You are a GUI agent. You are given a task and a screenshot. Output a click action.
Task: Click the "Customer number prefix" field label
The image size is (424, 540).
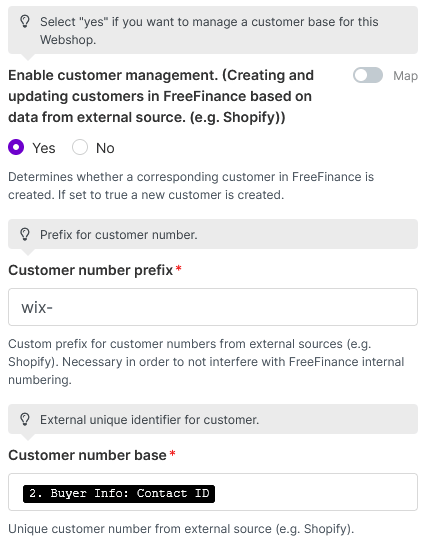[x=91, y=270]
